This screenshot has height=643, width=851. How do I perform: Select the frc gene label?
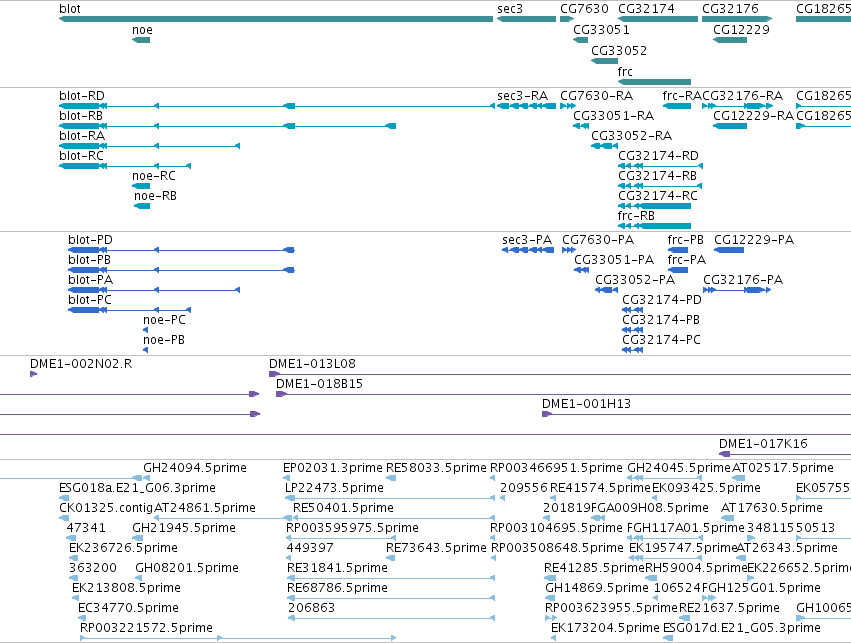pos(625,72)
